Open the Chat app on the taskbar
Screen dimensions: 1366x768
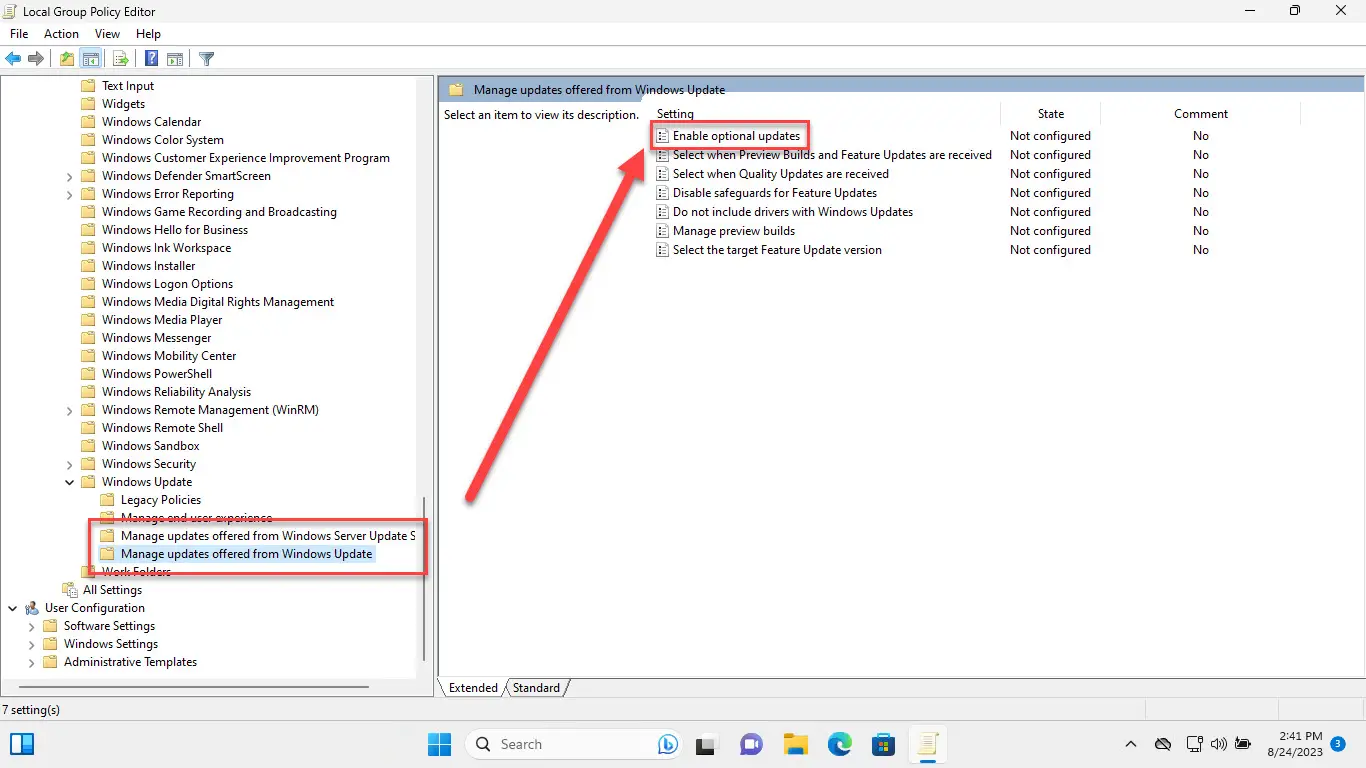[x=751, y=744]
